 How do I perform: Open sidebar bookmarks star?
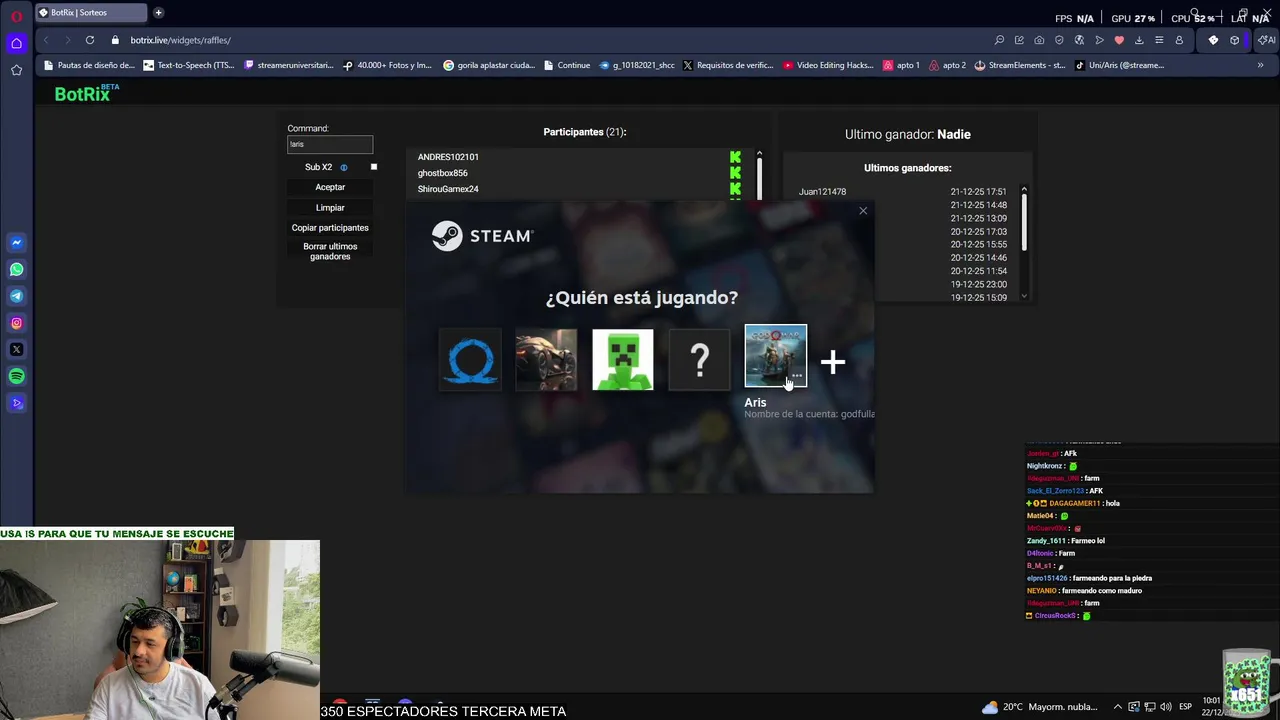(16, 70)
